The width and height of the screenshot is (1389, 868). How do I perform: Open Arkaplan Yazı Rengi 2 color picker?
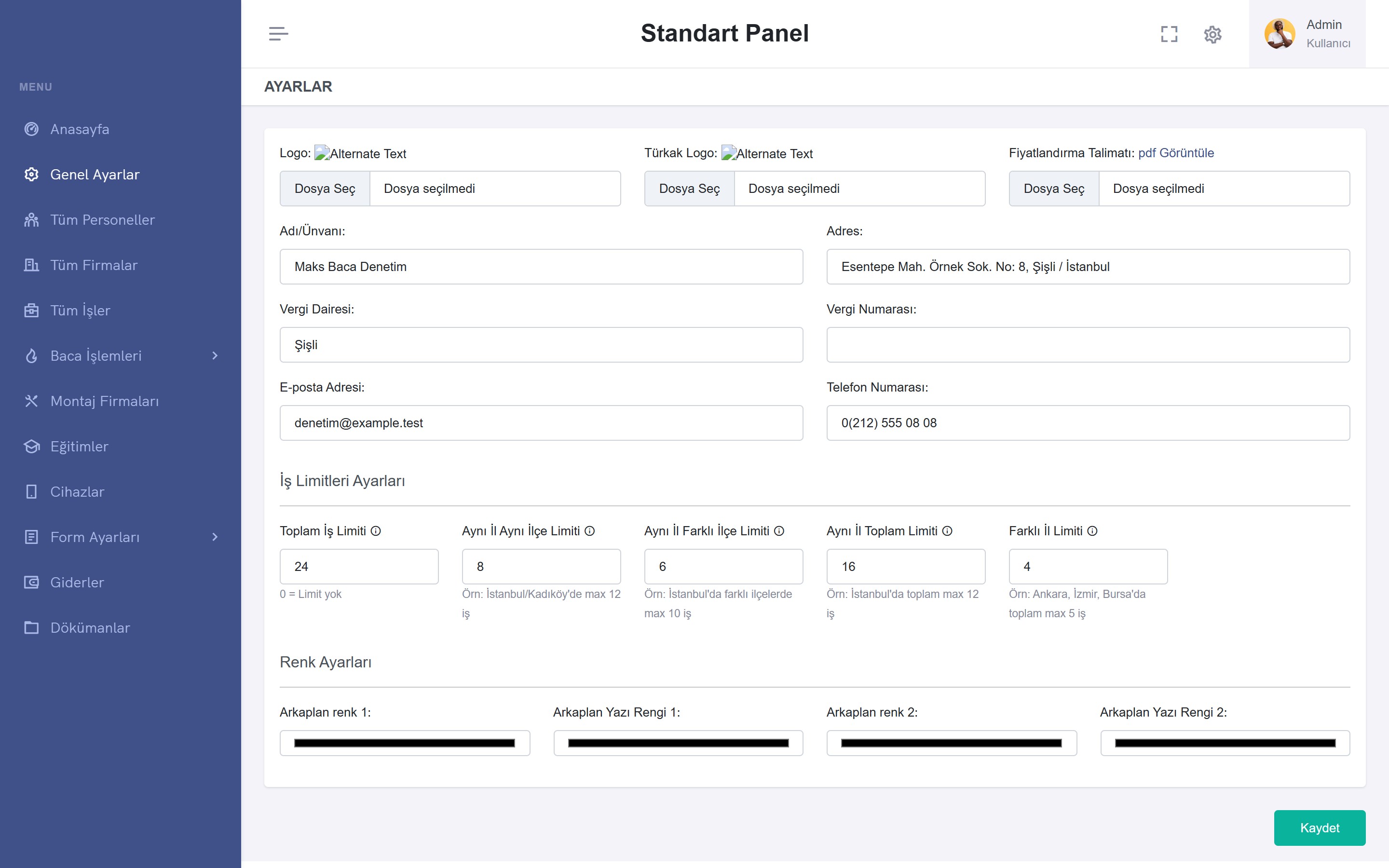pos(1225,743)
